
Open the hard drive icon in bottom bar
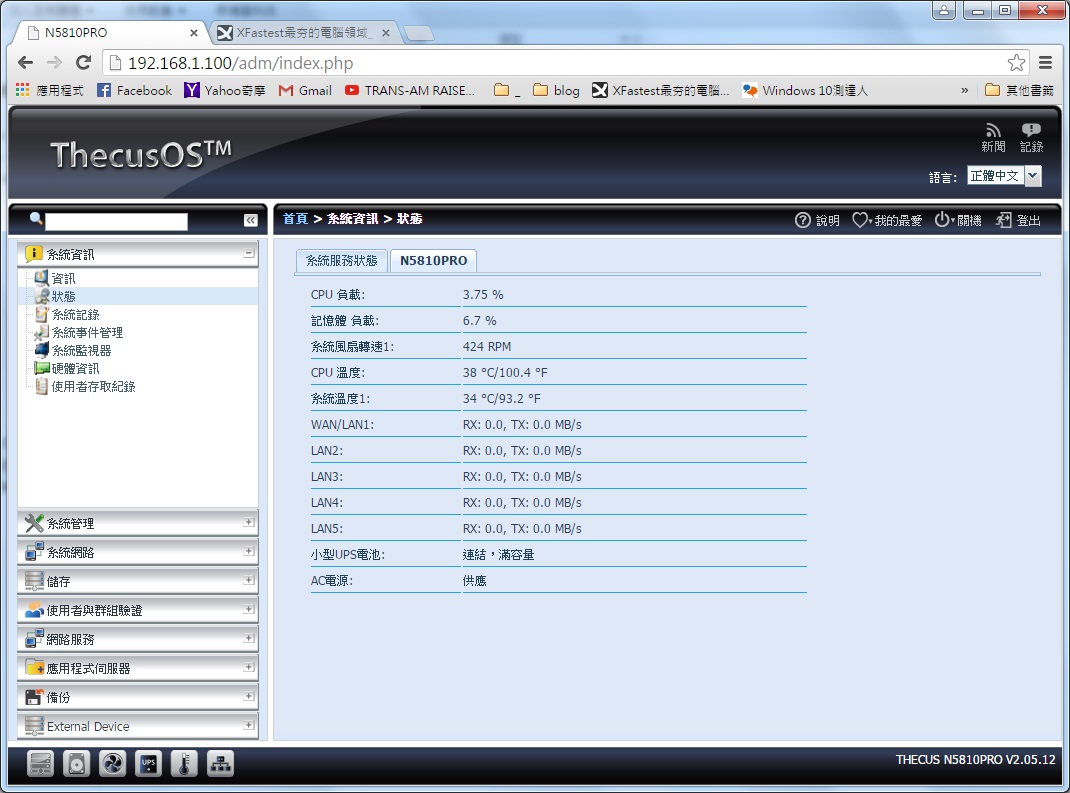76,764
